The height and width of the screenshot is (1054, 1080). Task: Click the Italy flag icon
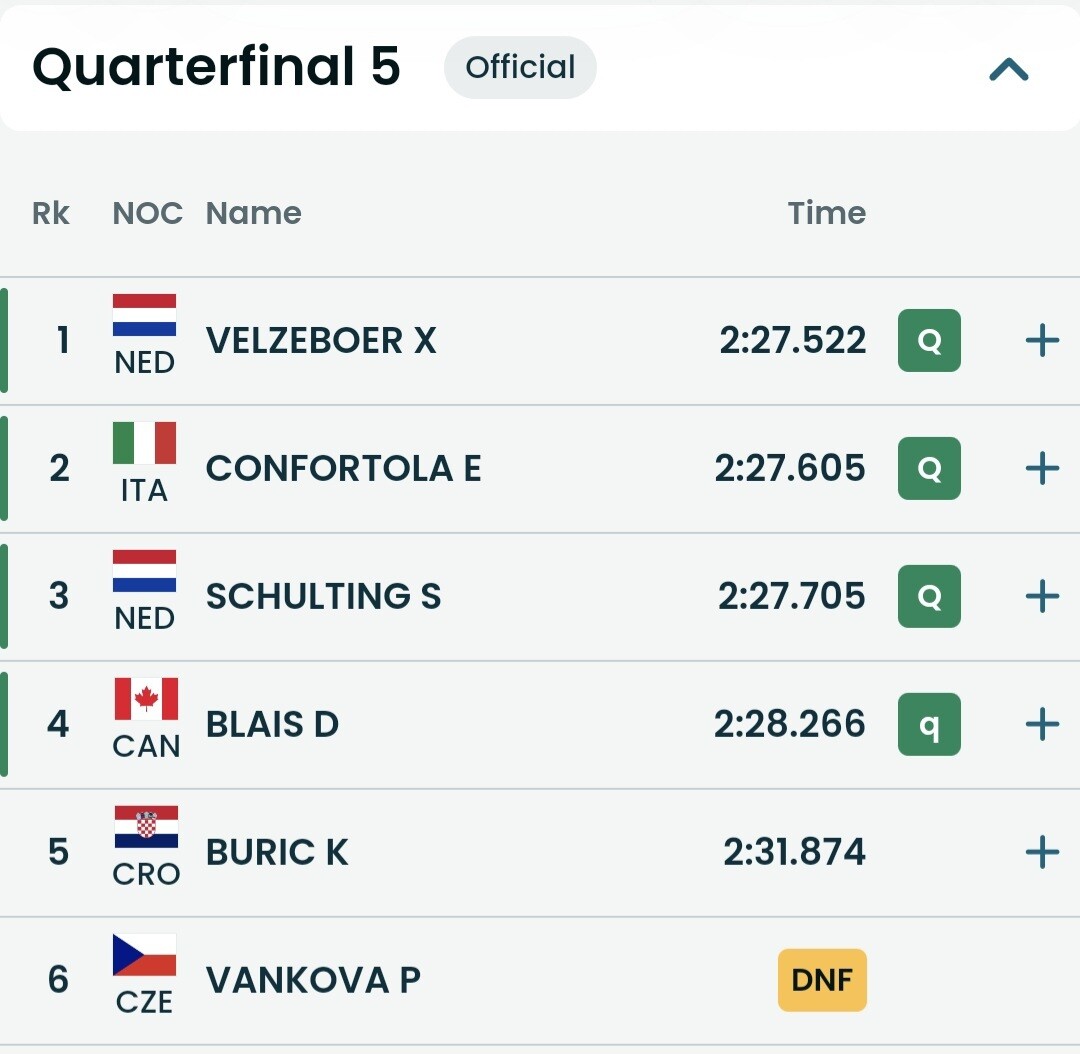pyautogui.click(x=145, y=443)
